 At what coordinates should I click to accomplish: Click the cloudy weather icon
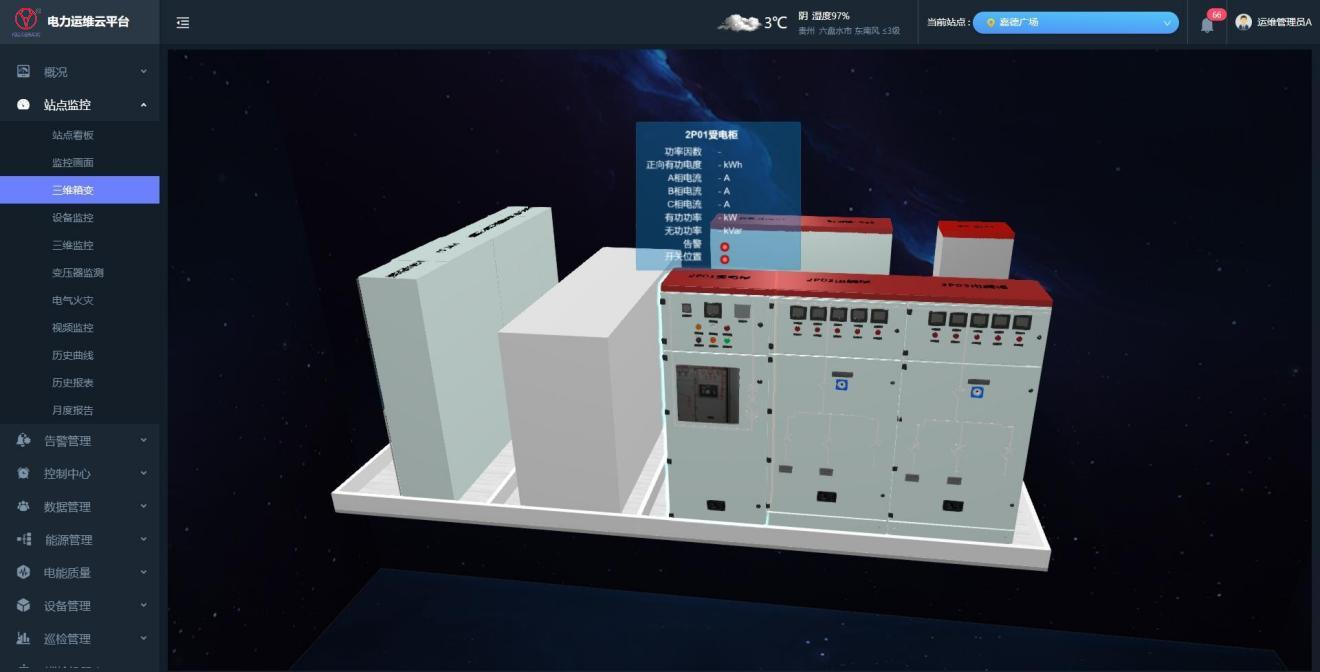(x=738, y=22)
